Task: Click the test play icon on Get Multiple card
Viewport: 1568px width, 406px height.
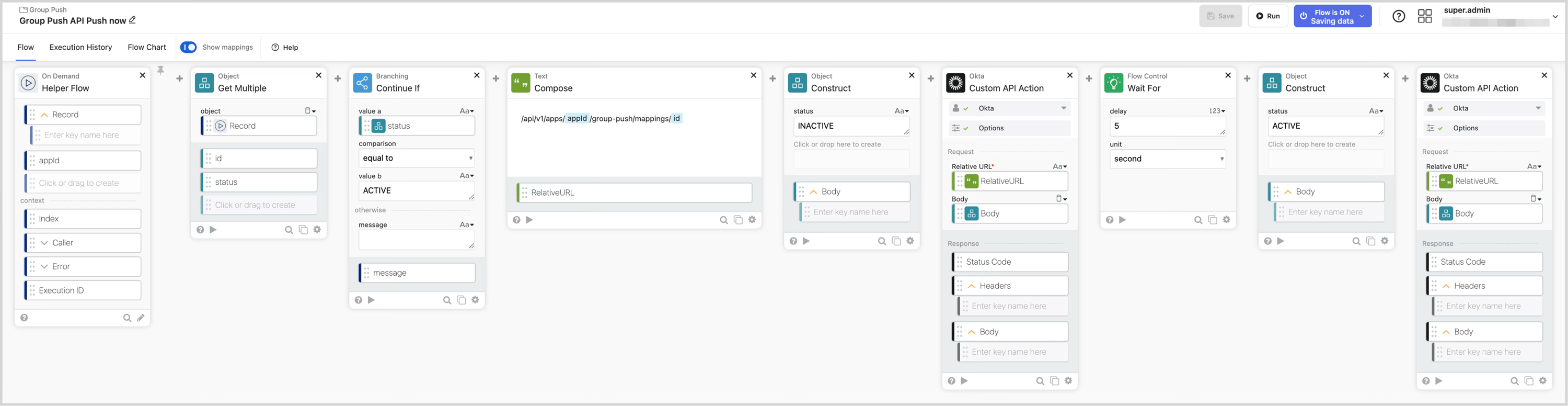Action: [213, 230]
